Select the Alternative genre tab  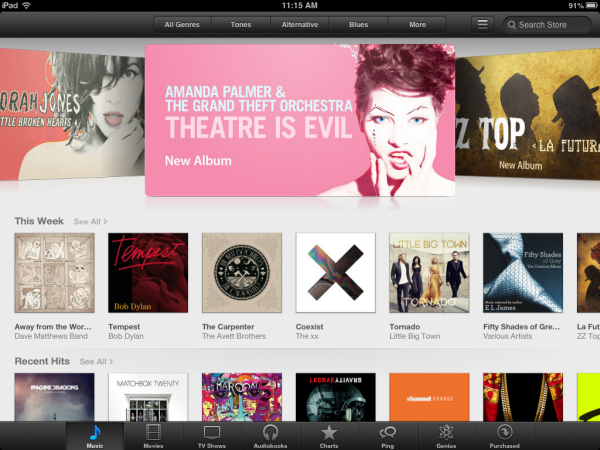[x=299, y=24]
